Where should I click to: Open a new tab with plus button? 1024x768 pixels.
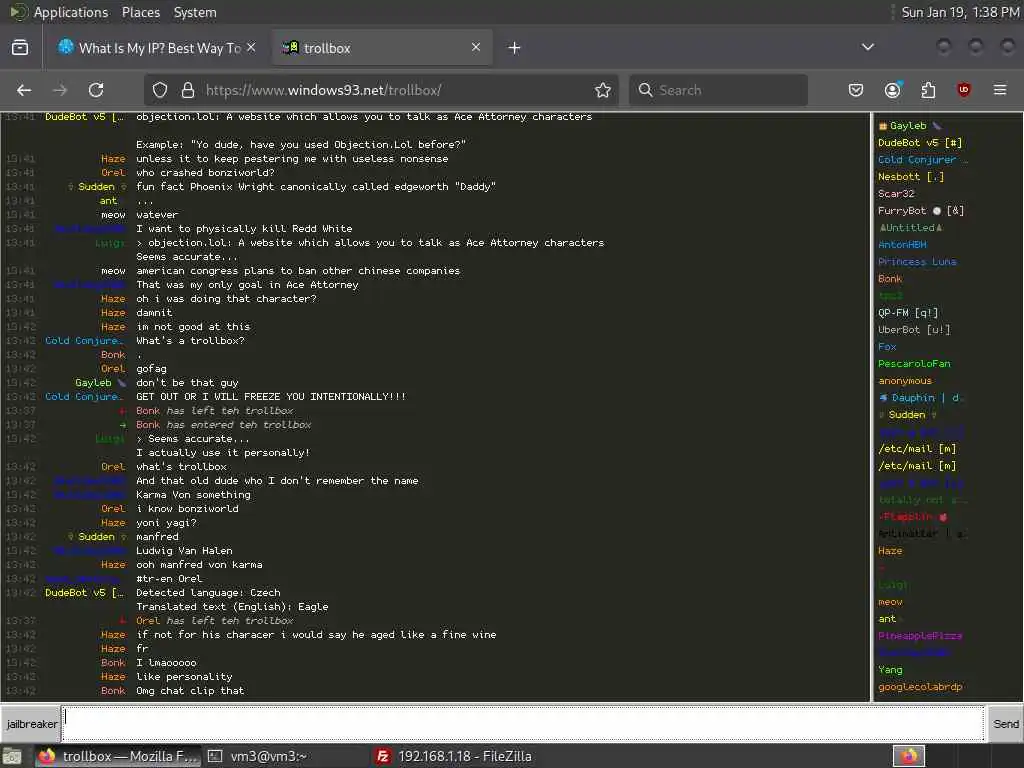pyautogui.click(x=514, y=48)
